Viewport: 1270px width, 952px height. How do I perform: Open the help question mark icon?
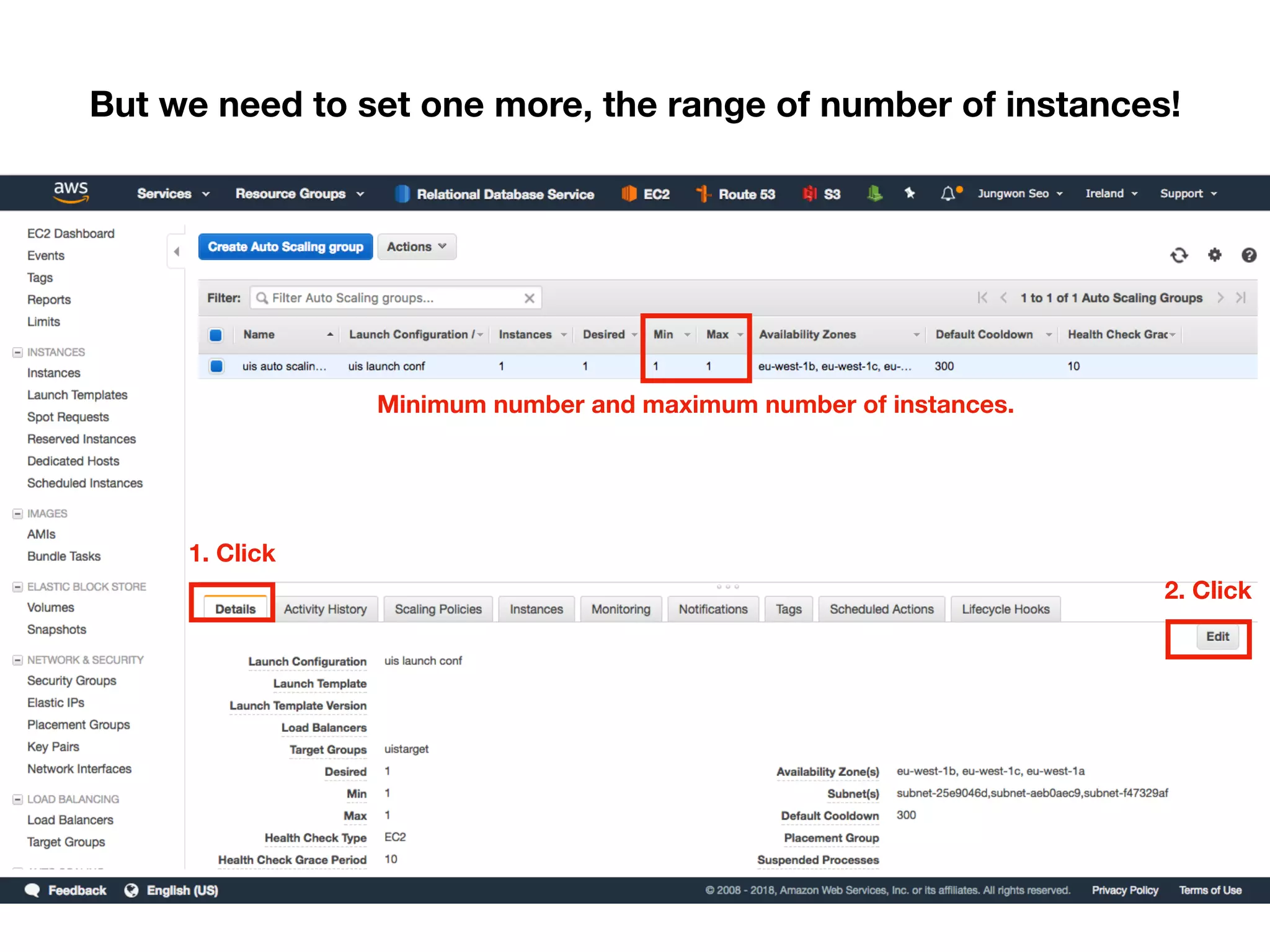[1248, 255]
